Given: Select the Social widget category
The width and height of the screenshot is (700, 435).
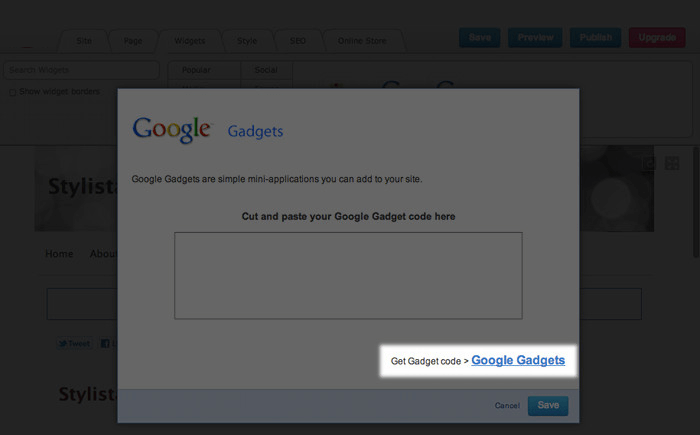Looking at the screenshot, I should pos(266,70).
